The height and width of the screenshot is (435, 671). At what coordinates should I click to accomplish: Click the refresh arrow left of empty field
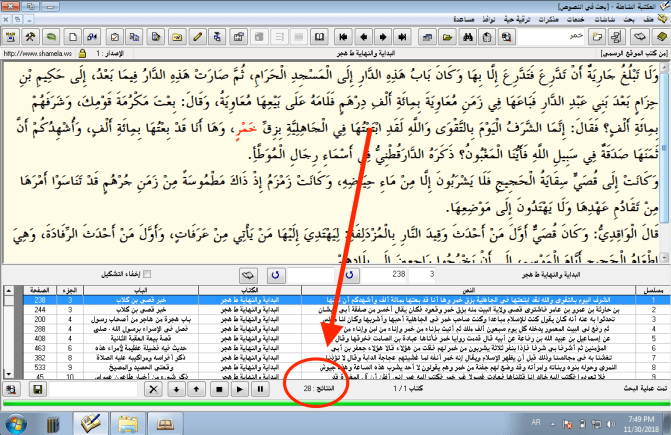pos(276,275)
